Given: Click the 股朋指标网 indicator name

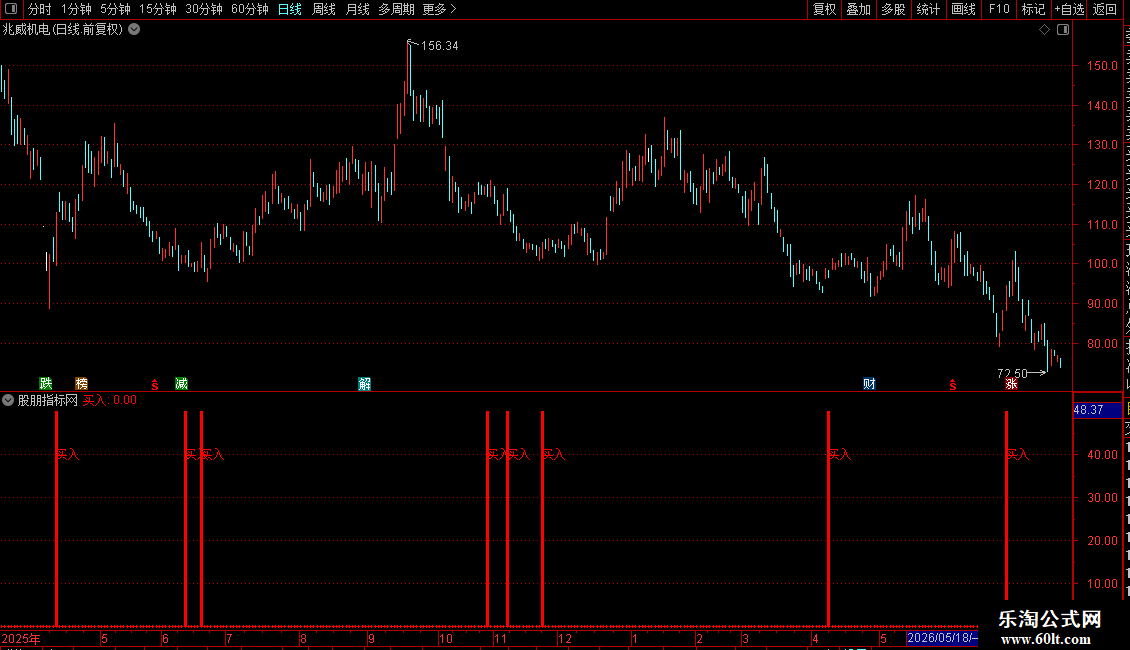Looking at the screenshot, I should coord(48,400).
